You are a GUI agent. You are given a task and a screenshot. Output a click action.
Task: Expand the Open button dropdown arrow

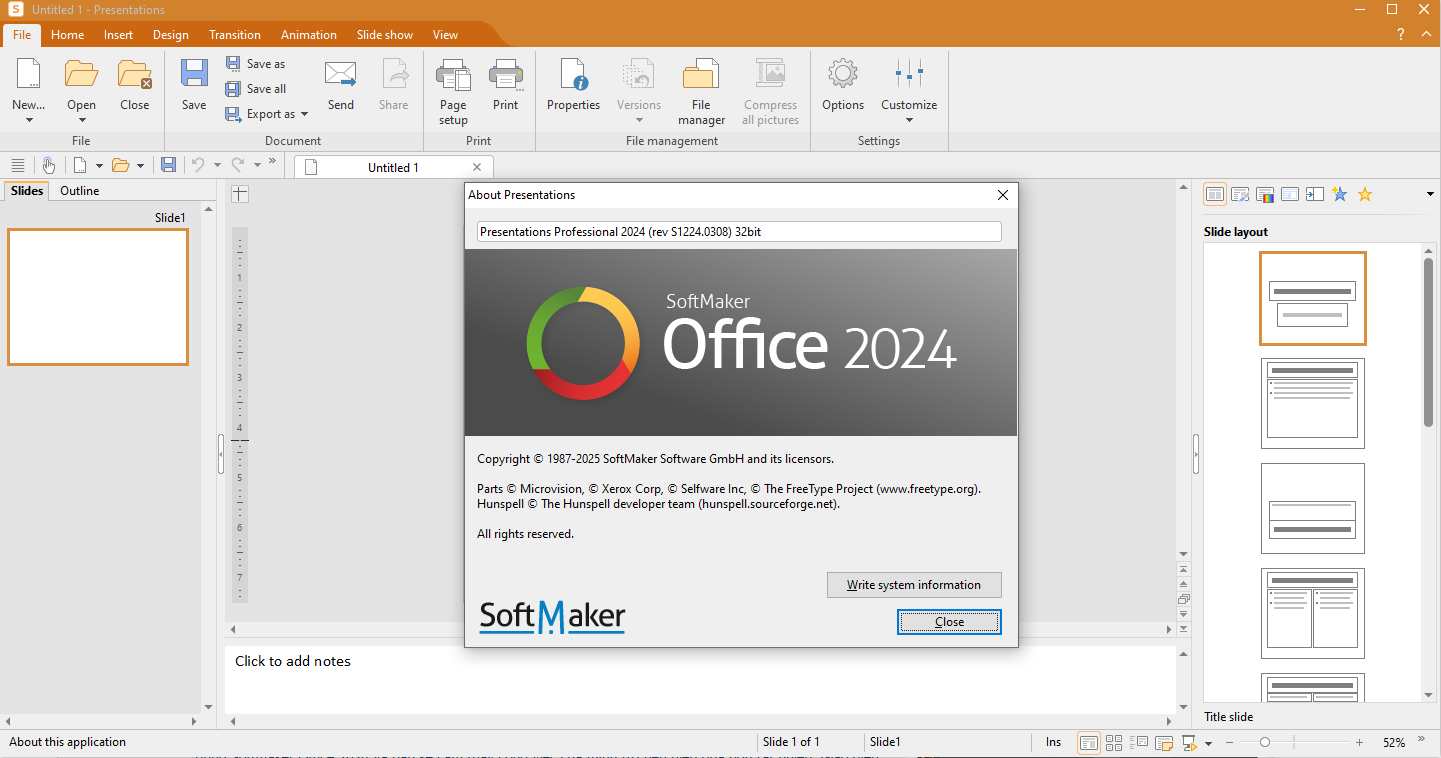click(x=81, y=120)
